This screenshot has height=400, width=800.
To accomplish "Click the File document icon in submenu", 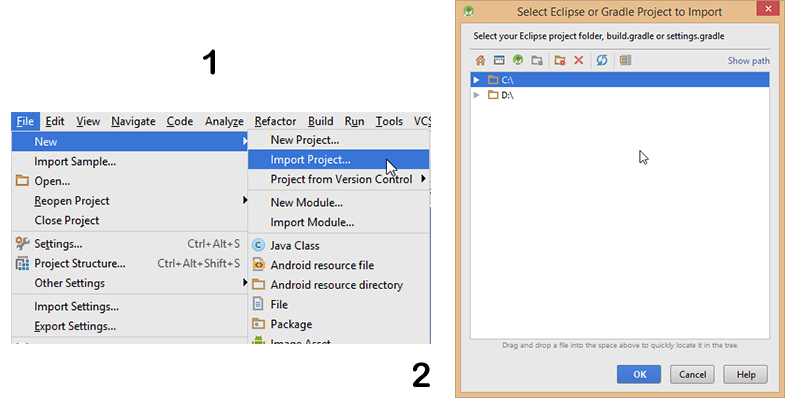I will [258, 305].
